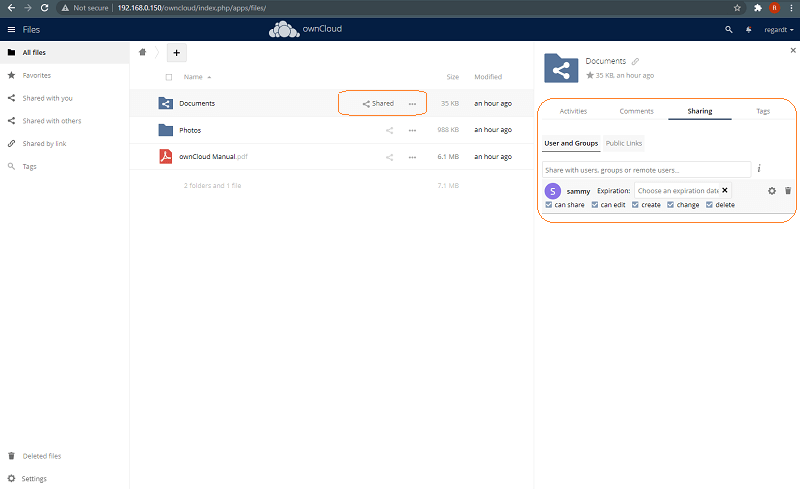800x490 pixels.
Task: Toggle the select all files checkbox
Action: (169, 77)
